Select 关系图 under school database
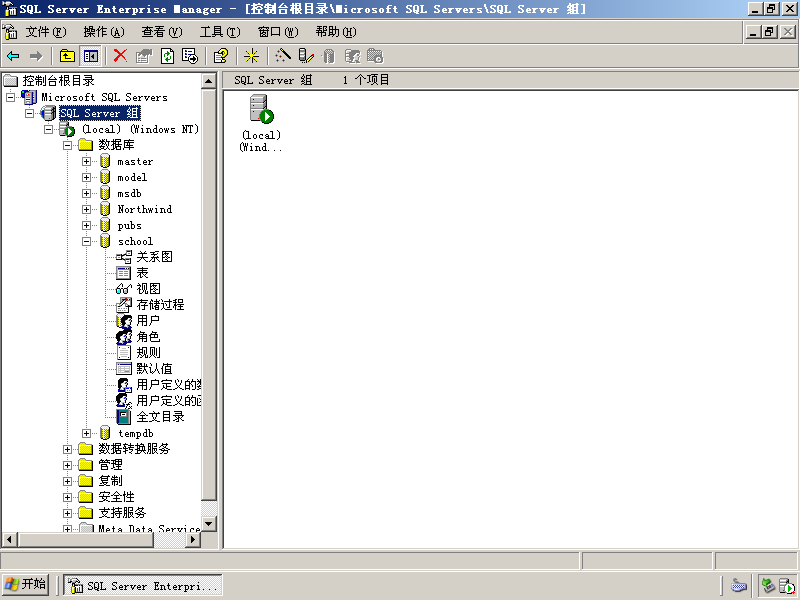The image size is (800, 600). tap(154, 257)
